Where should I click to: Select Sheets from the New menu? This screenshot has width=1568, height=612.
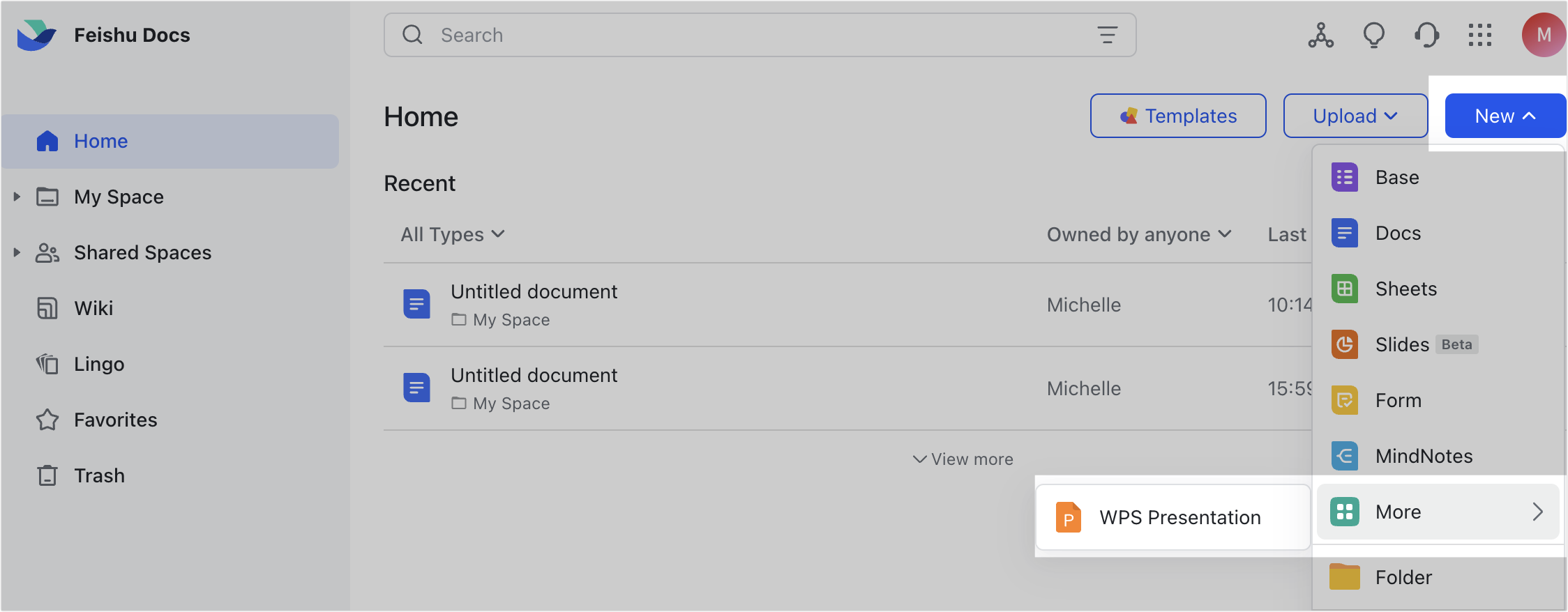[x=1437, y=289]
